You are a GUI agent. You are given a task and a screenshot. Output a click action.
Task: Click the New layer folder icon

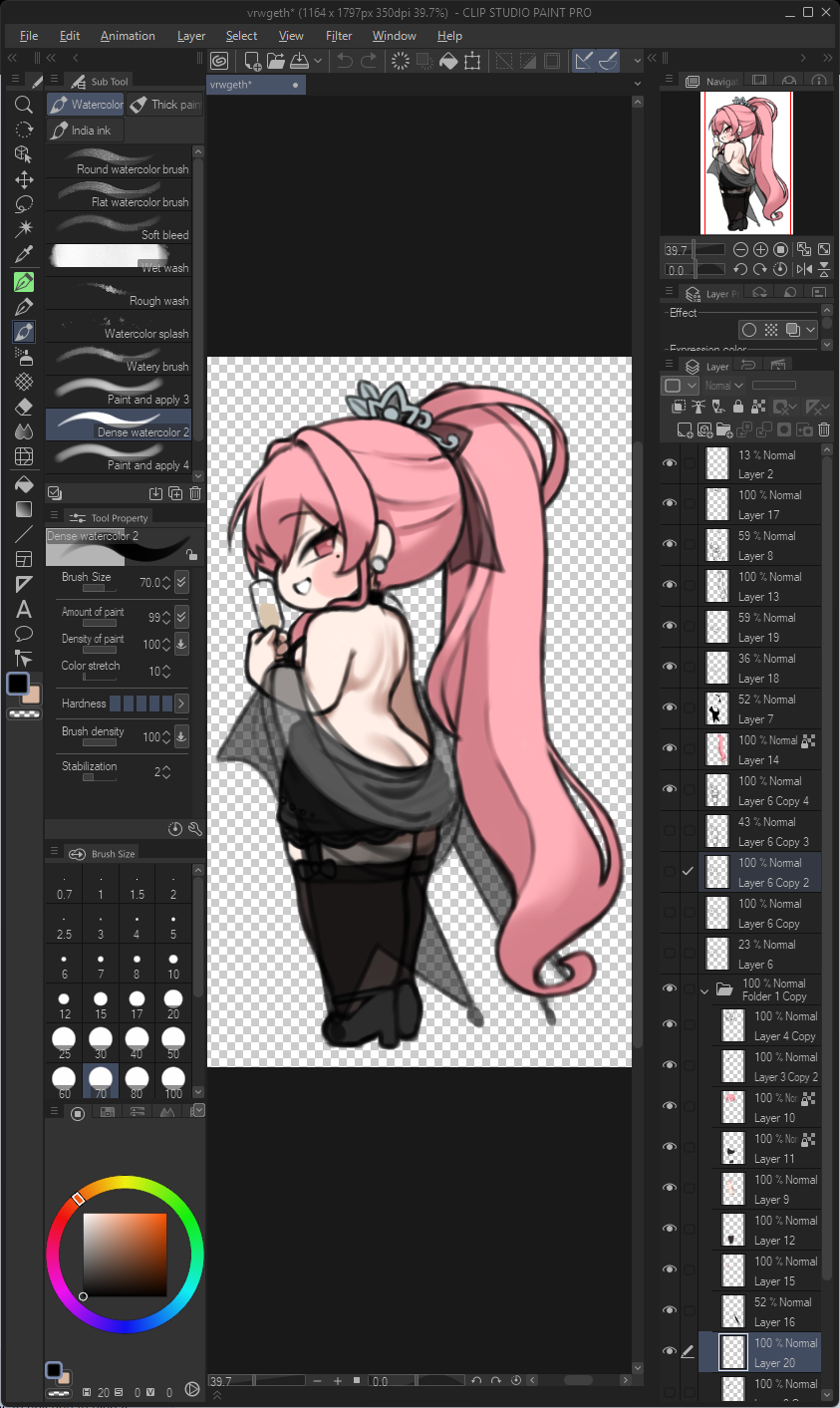pyautogui.click(x=725, y=430)
